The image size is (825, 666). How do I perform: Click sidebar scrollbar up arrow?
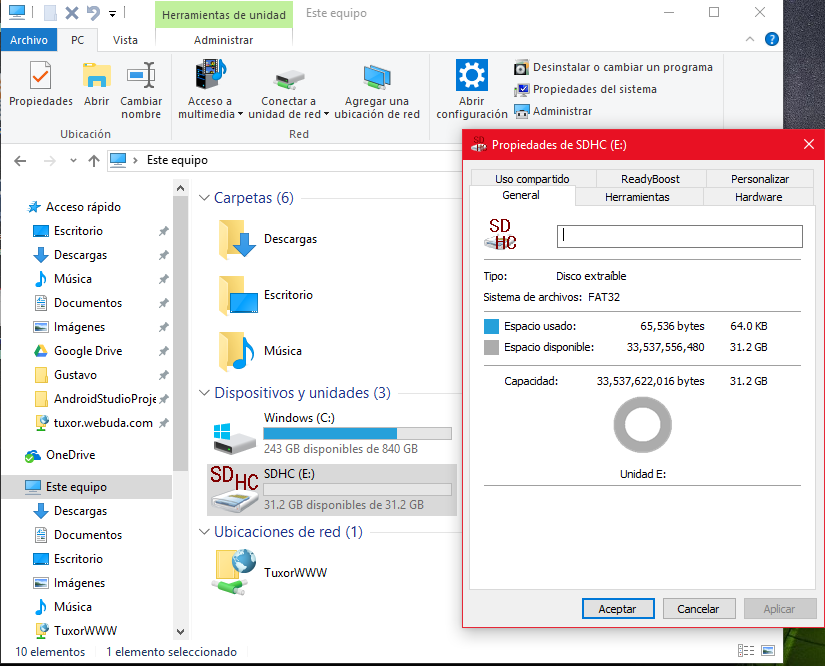tap(180, 188)
